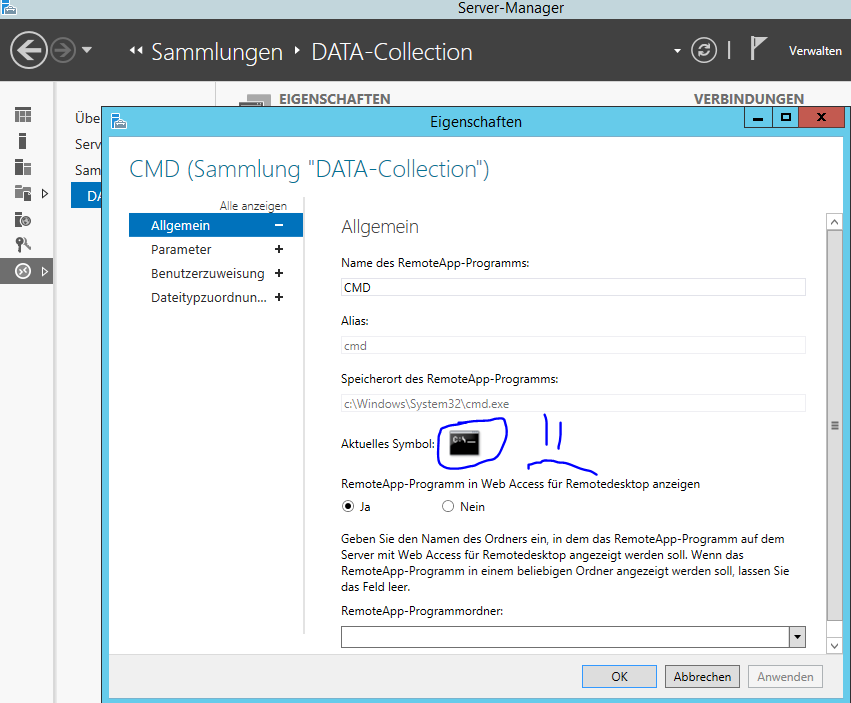This screenshot has width=851, height=703.
Task: Open the Dateitypzuordnung section
Action: 208,297
